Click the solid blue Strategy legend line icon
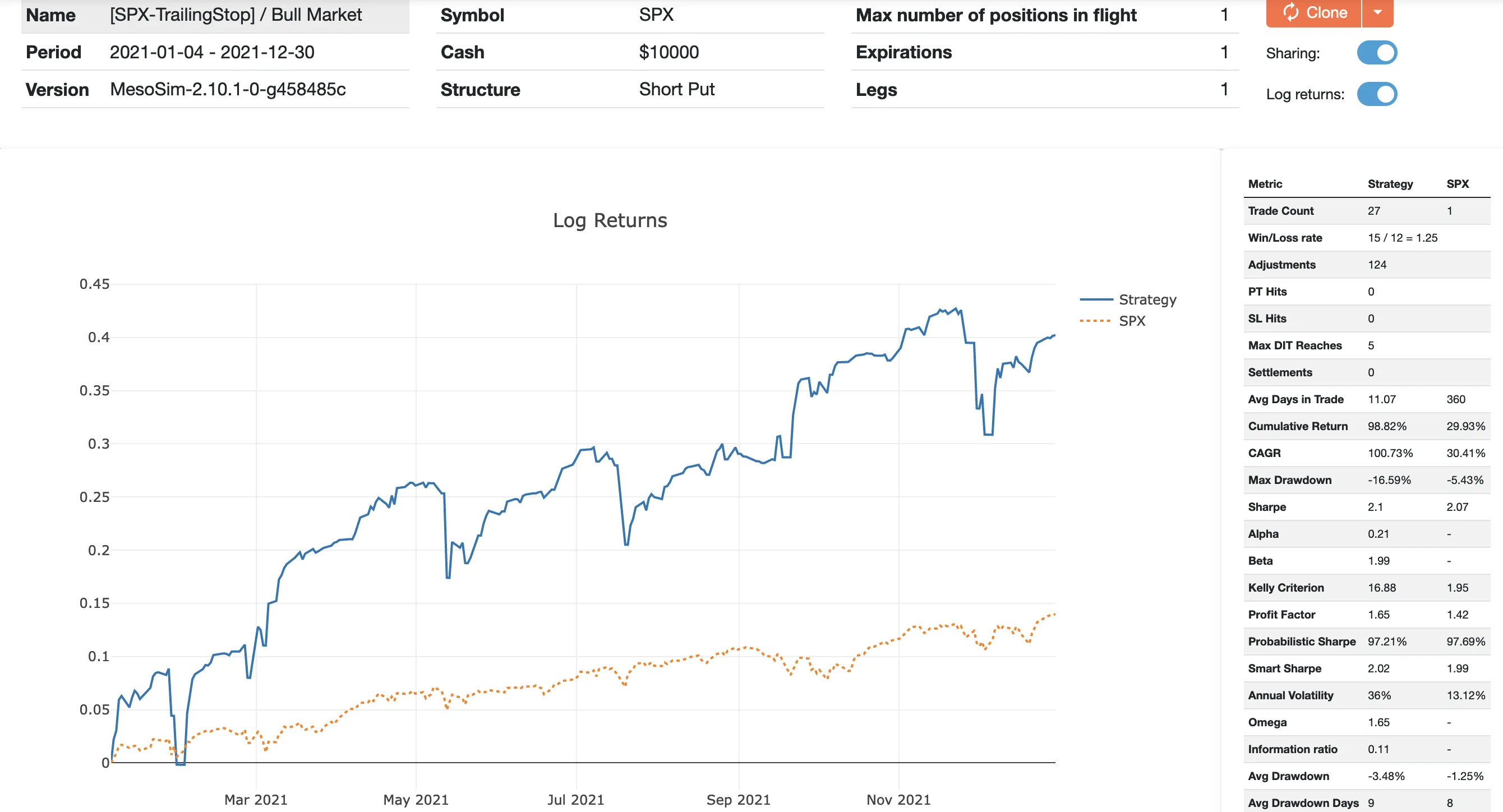The height and width of the screenshot is (812, 1503). click(x=1096, y=299)
